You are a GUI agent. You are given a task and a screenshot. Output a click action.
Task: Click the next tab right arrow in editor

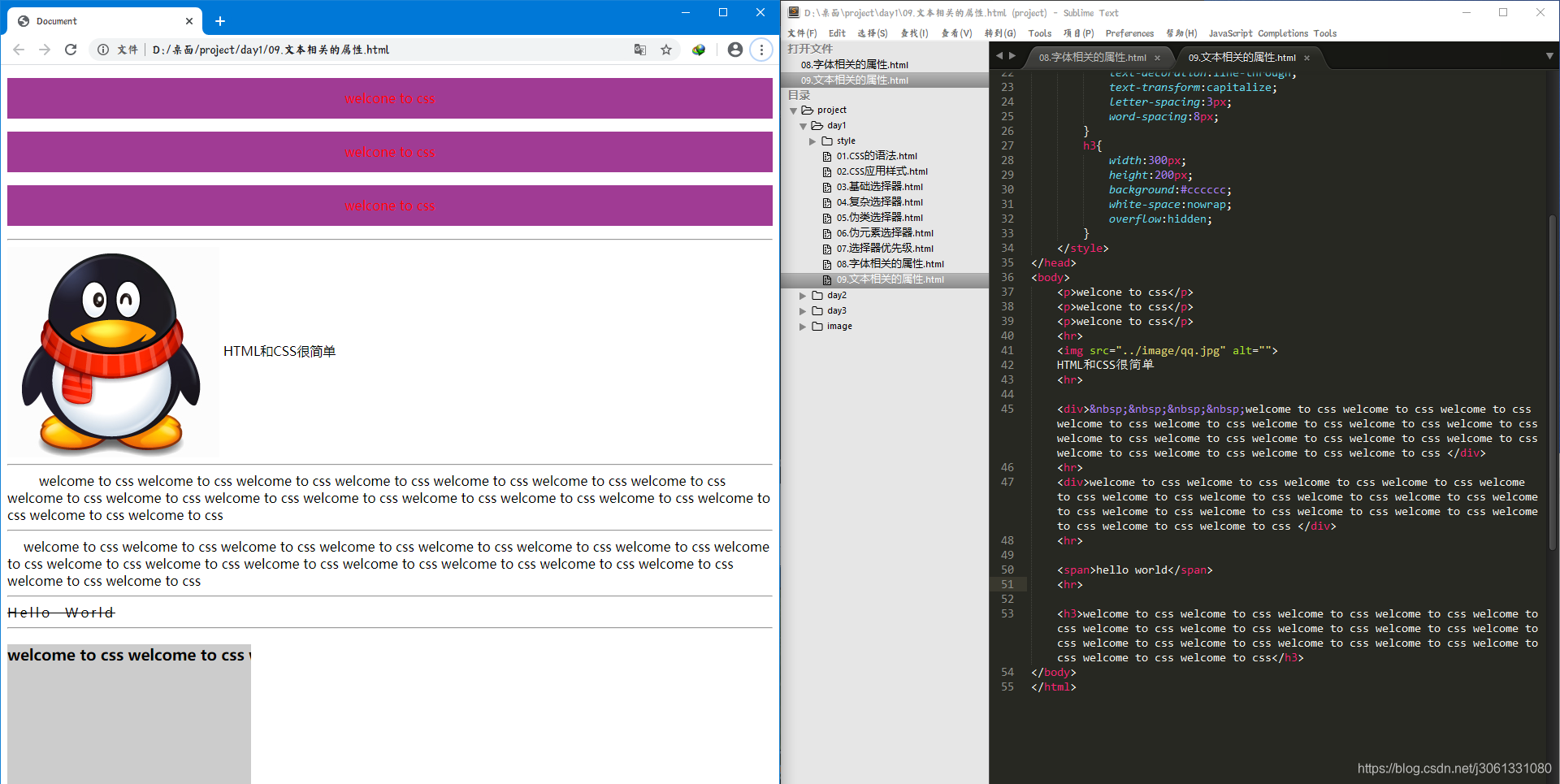pyautogui.click(x=1012, y=56)
